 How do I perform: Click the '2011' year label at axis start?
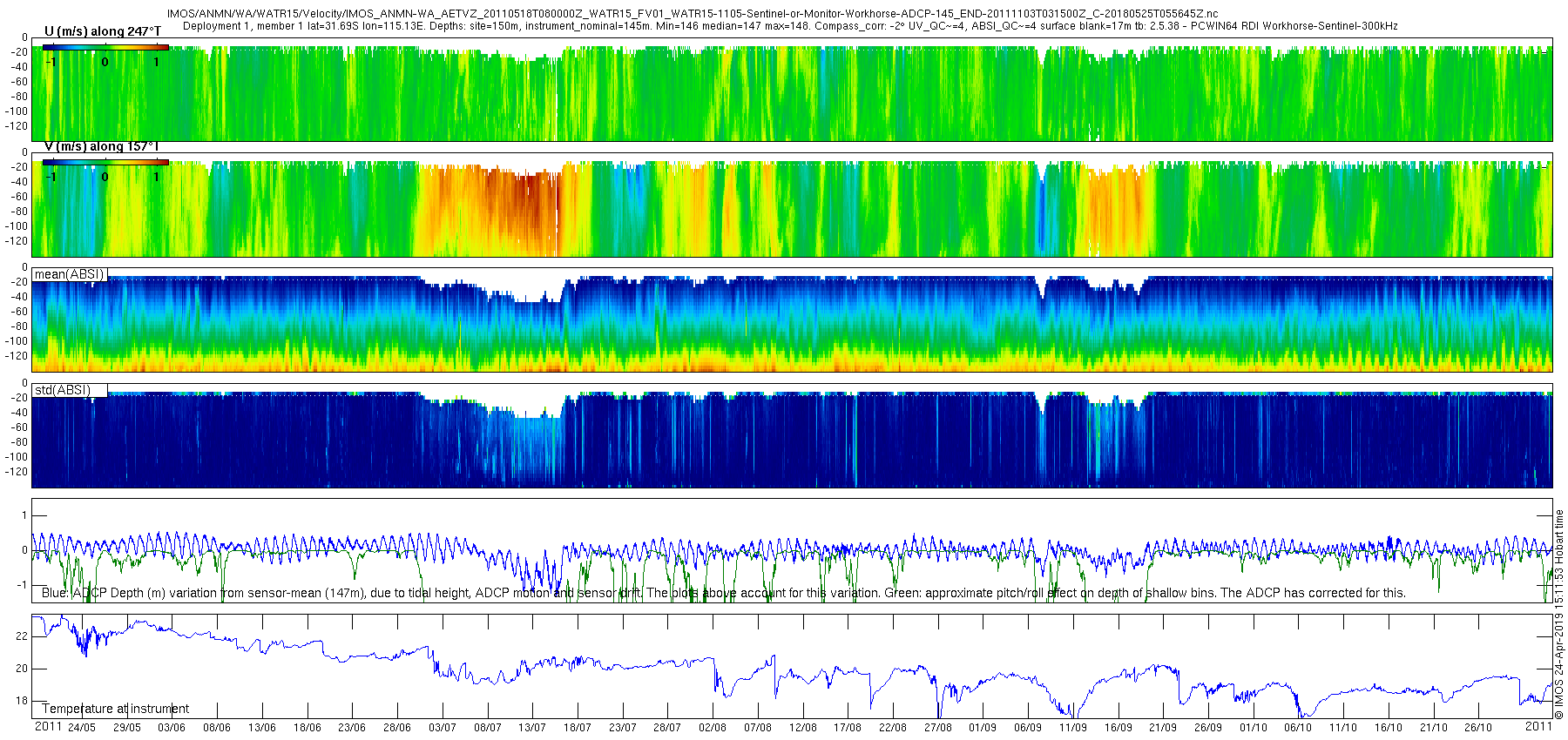tap(48, 727)
